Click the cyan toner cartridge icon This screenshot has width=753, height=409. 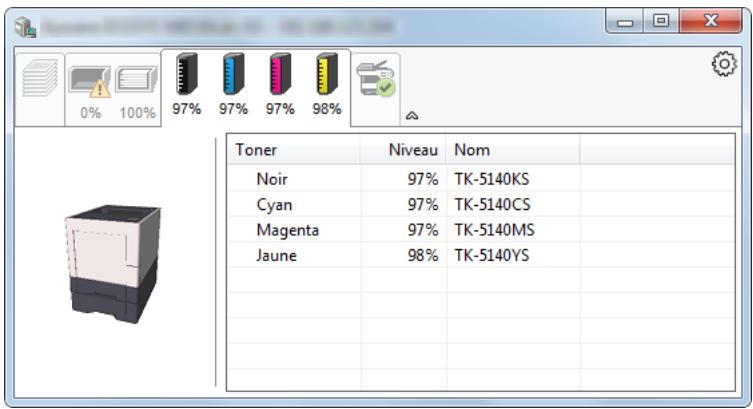(233, 74)
